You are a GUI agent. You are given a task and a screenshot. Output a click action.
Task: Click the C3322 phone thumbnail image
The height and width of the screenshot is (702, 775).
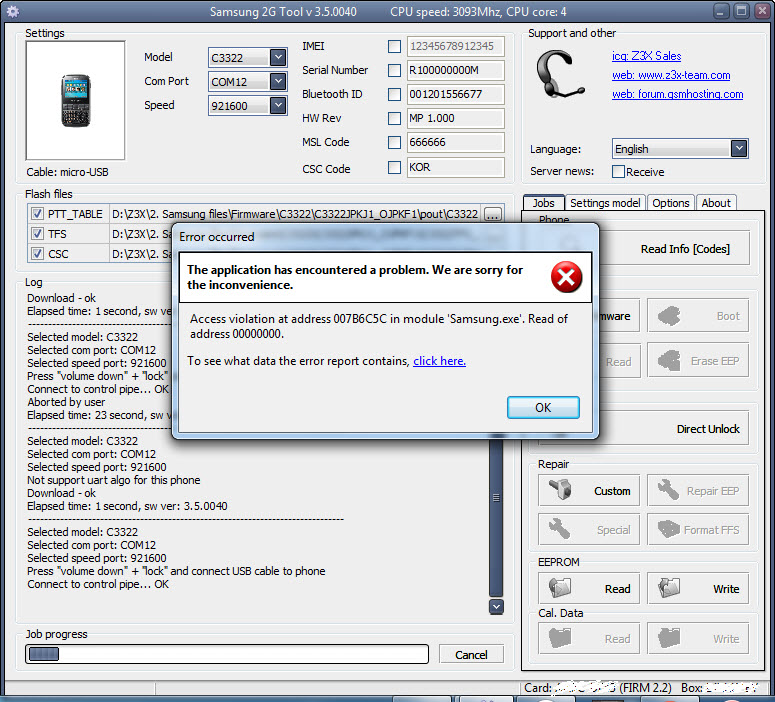tap(76, 101)
